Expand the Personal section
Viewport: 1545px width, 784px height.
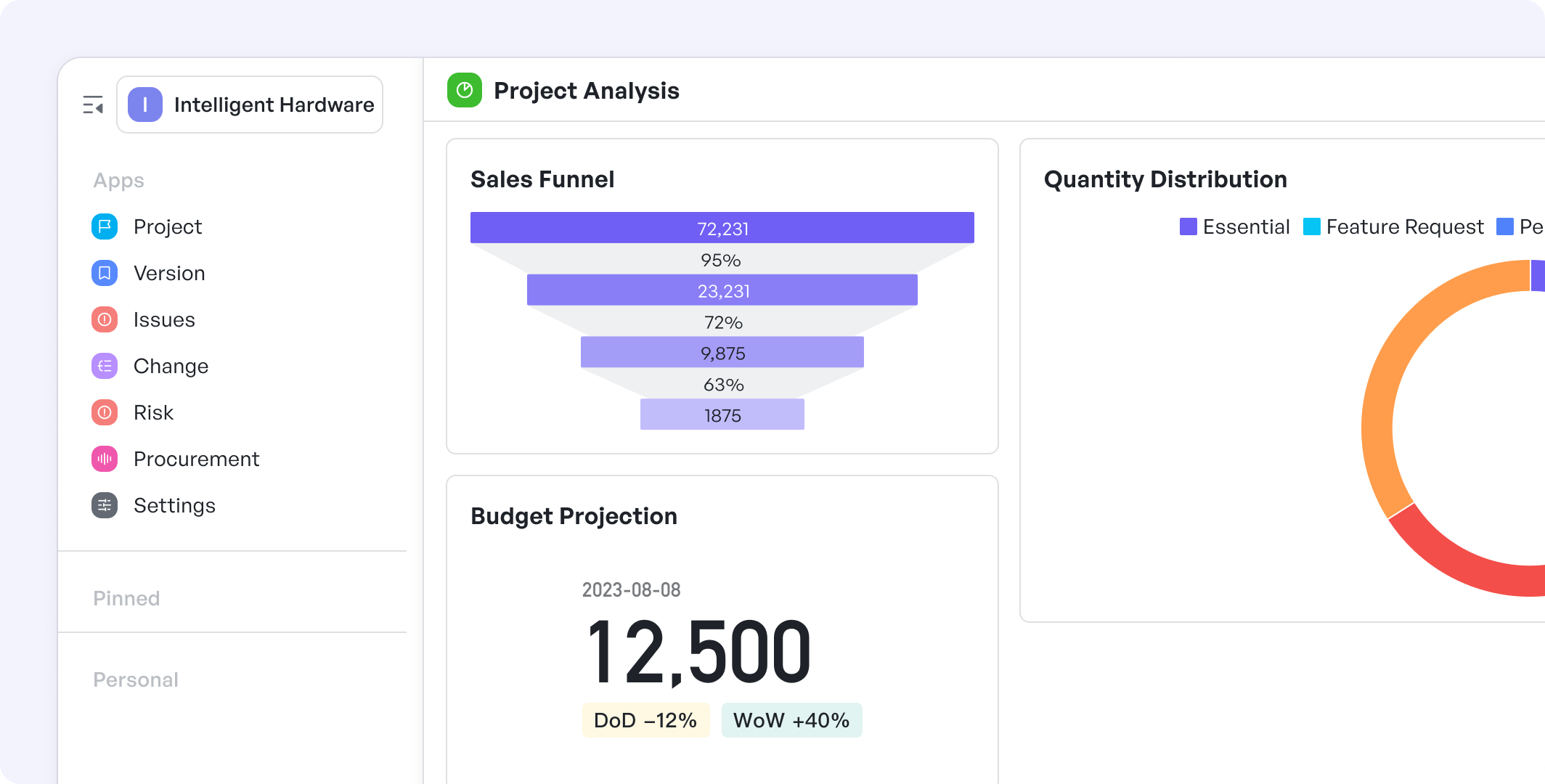[x=136, y=679]
